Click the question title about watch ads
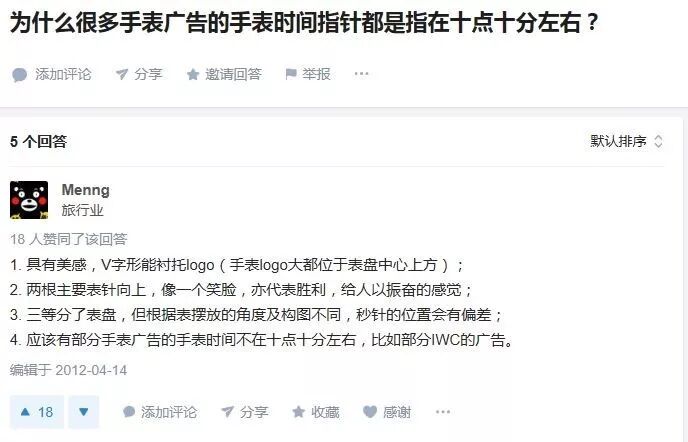688x442 pixels. 304,22
